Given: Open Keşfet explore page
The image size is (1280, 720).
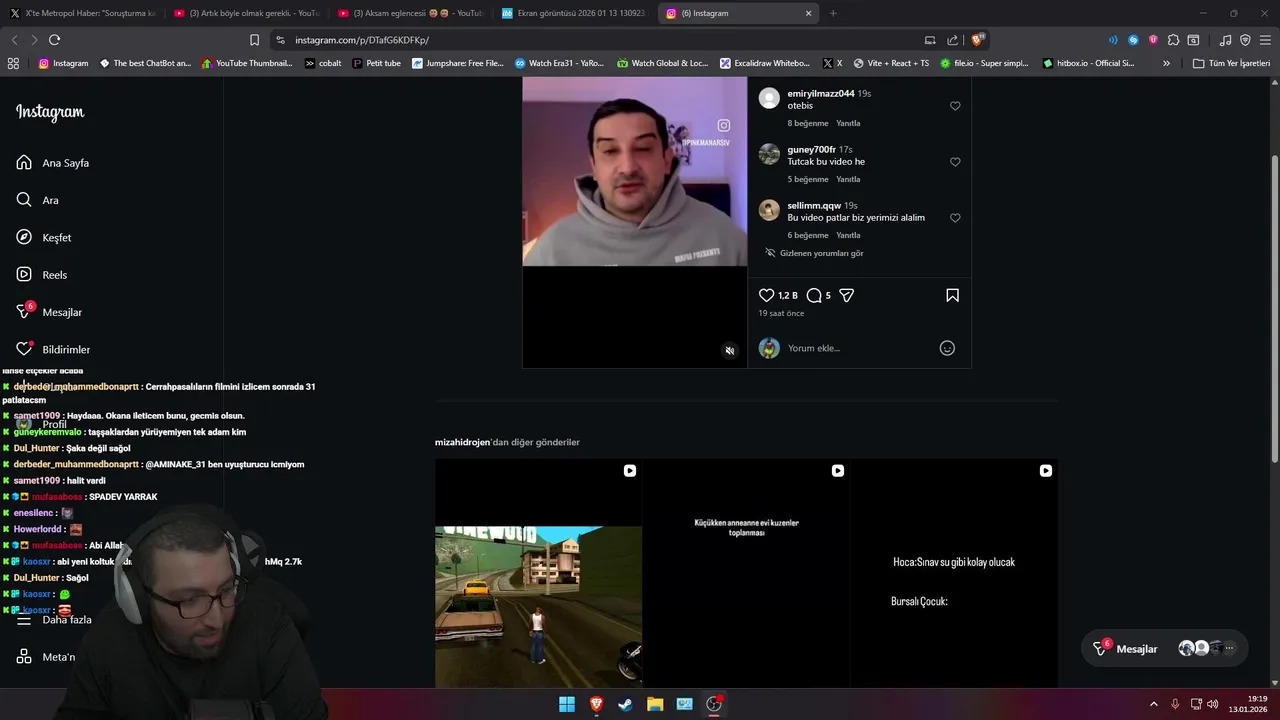Looking at the screenshot, I should [44, 238].
